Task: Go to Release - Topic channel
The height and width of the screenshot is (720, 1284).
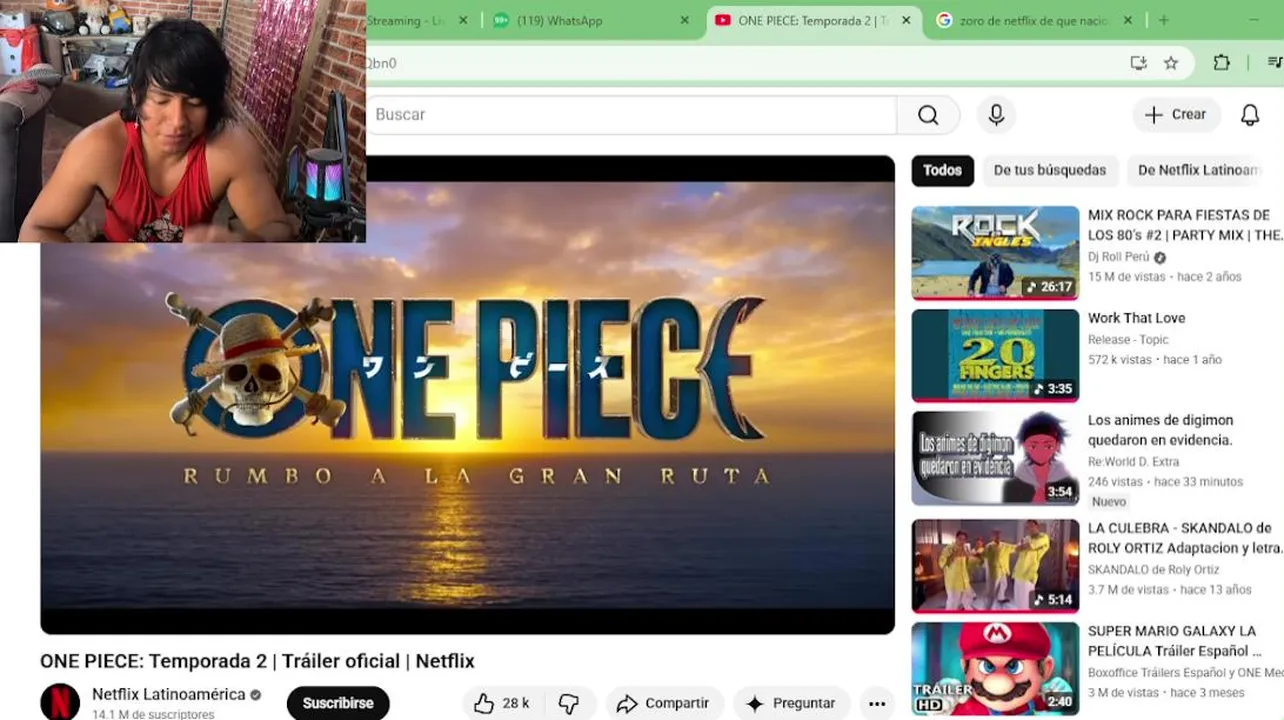Action: pyautogui.click(x=1128, y=340)
